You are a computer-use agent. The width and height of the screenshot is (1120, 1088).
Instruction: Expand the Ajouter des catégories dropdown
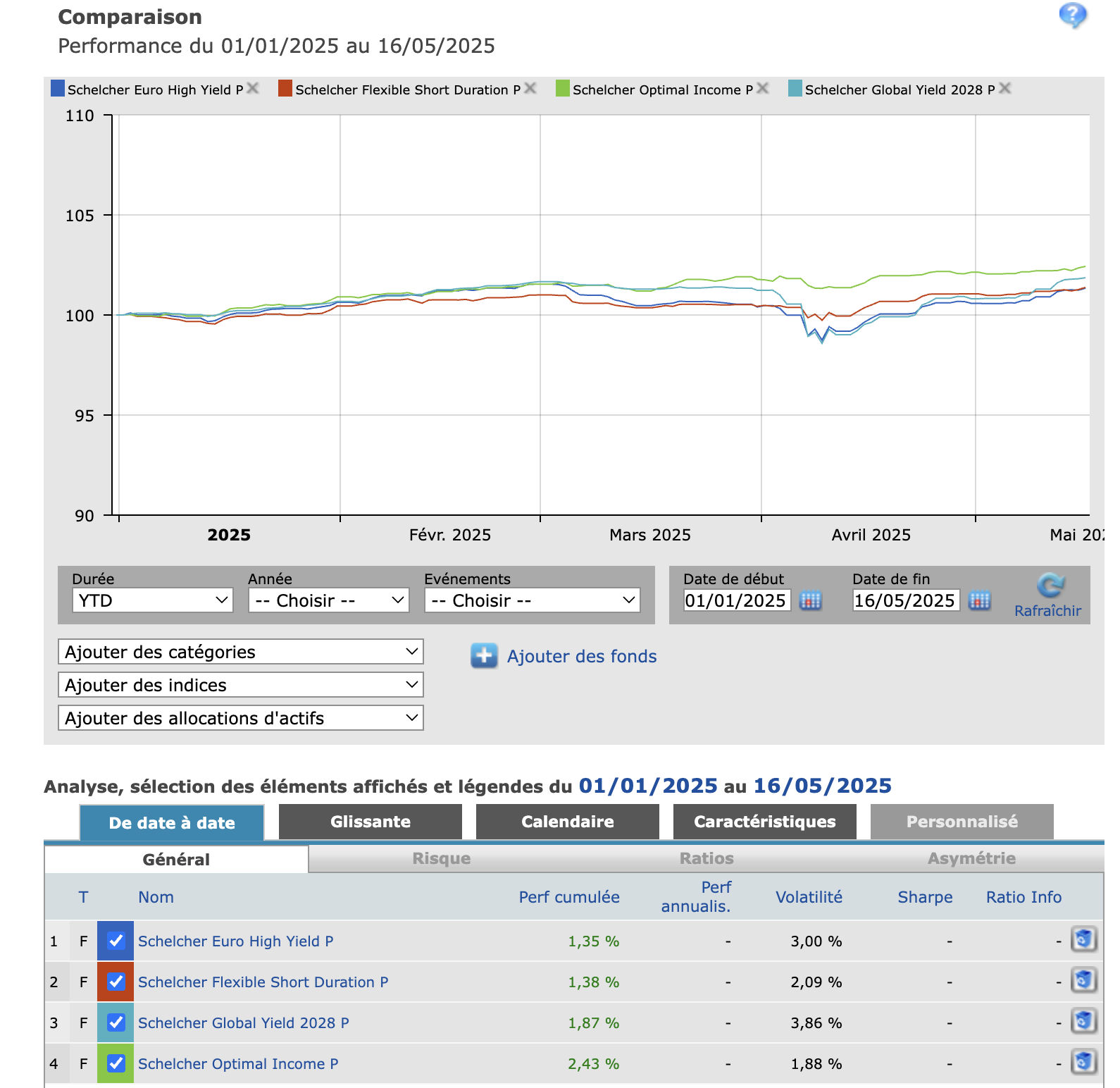pyautogui.click(x=240, y=652)
